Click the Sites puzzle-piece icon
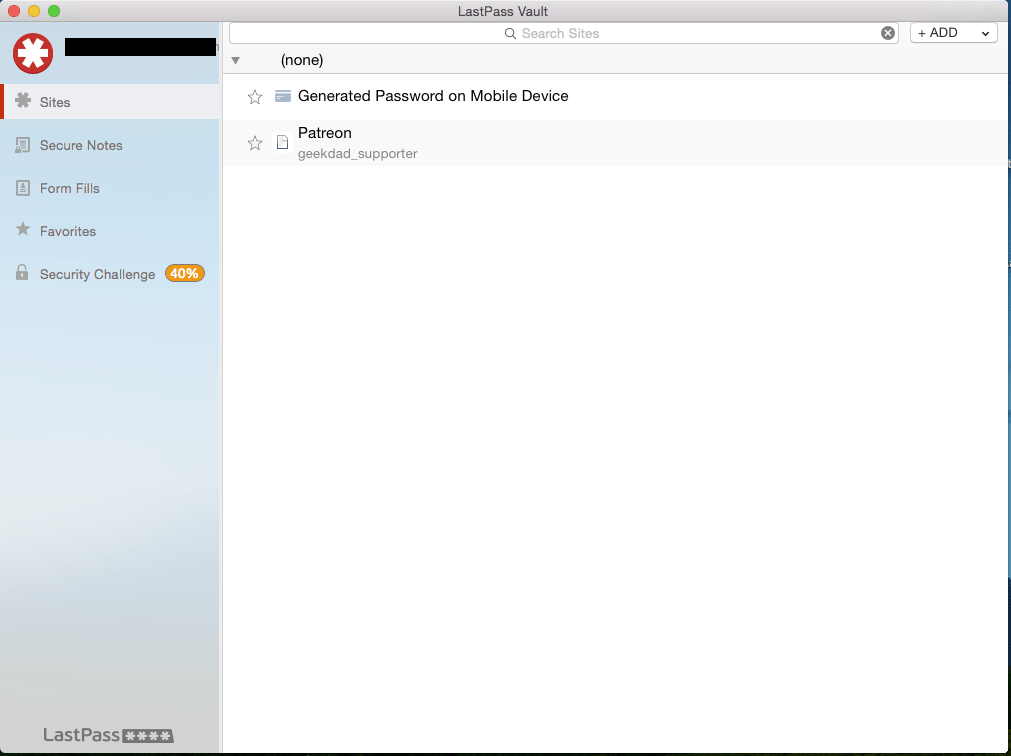 [22, 101]
